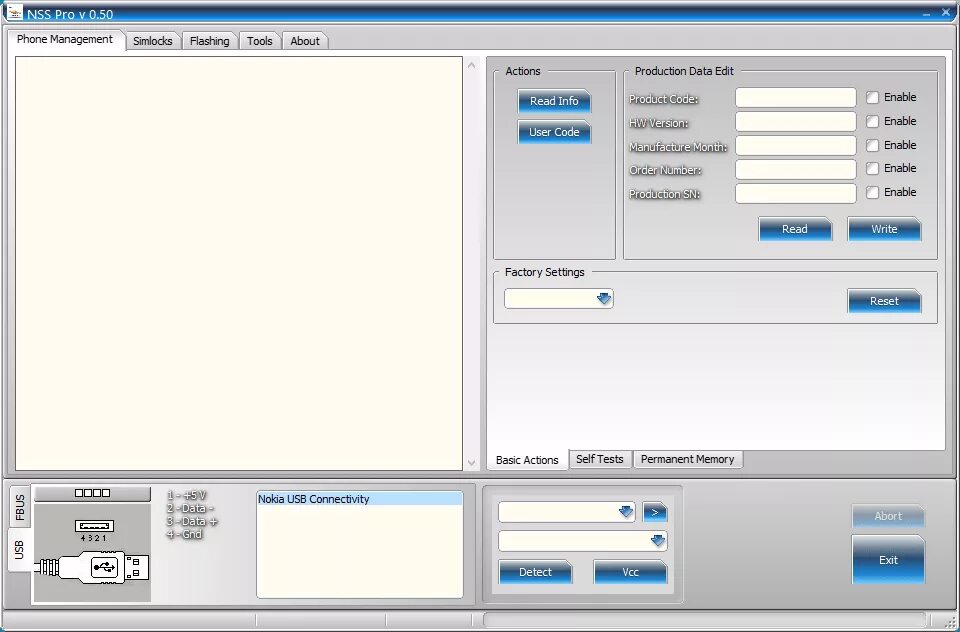Click the Manufacture Month input field

coord(795,145)
